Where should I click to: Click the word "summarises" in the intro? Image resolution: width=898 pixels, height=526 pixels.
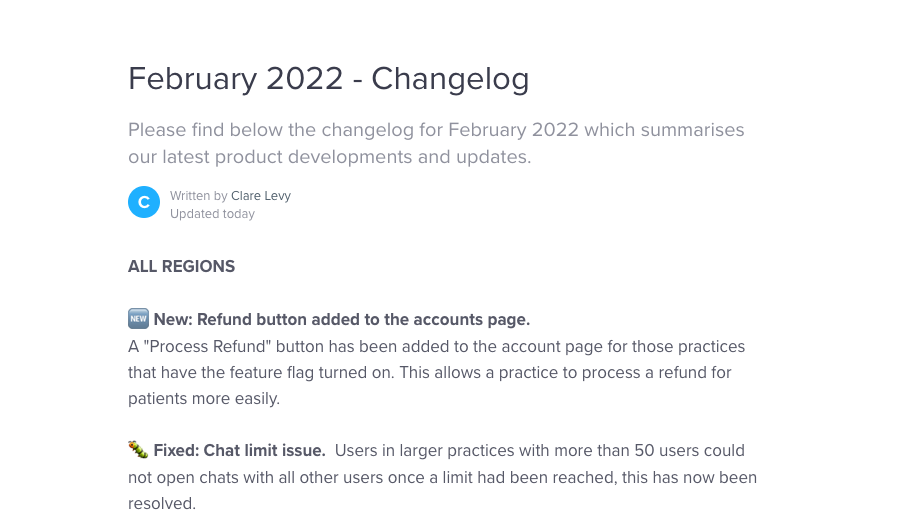(x=692, y=130)
